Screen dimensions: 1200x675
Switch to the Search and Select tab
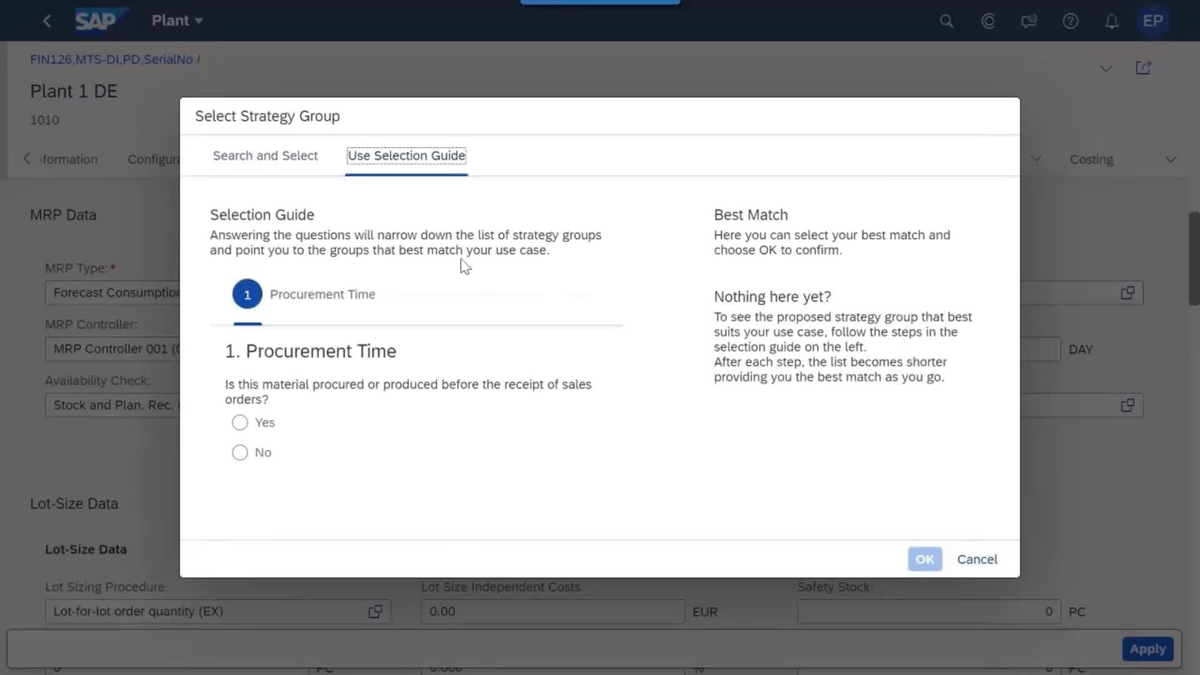[x=265, y=156]
